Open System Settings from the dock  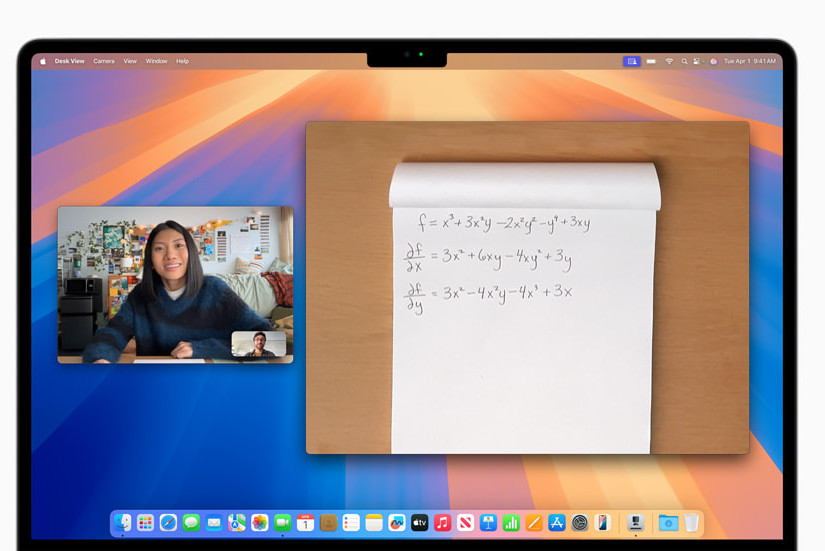pyautogui.click(x=580, y=523)
